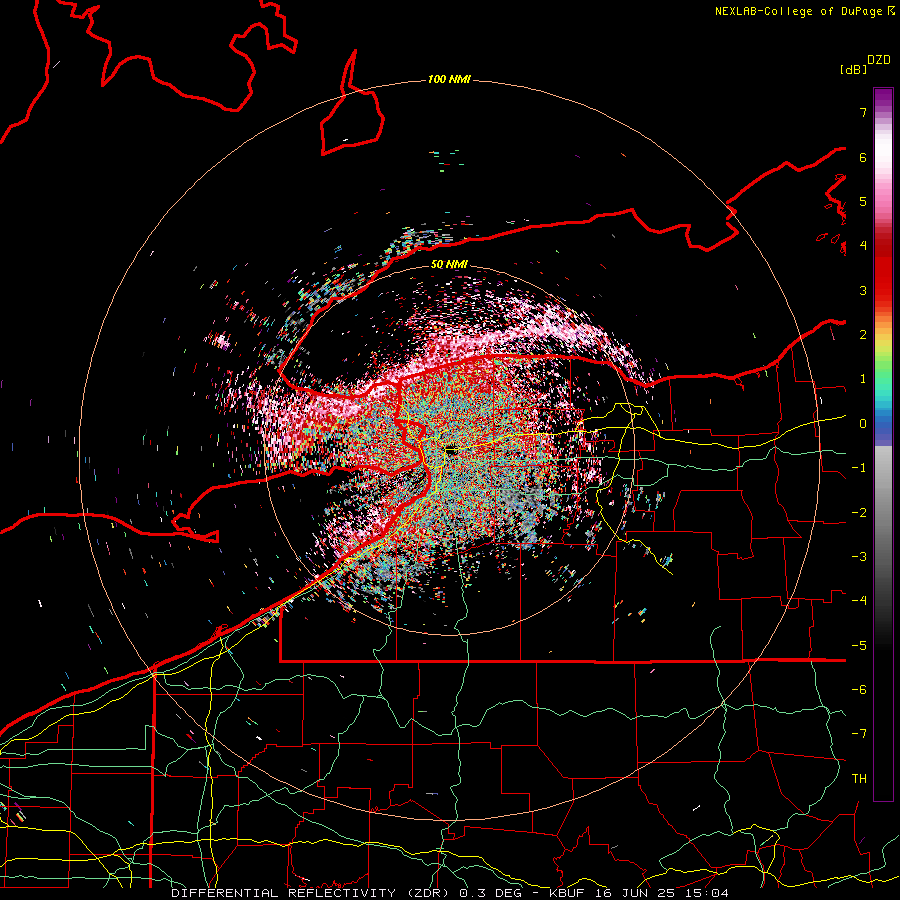This screenshot has width=900, height=900.
Task: Click the 1 value on color scale
Action: [x=863, y=379]
